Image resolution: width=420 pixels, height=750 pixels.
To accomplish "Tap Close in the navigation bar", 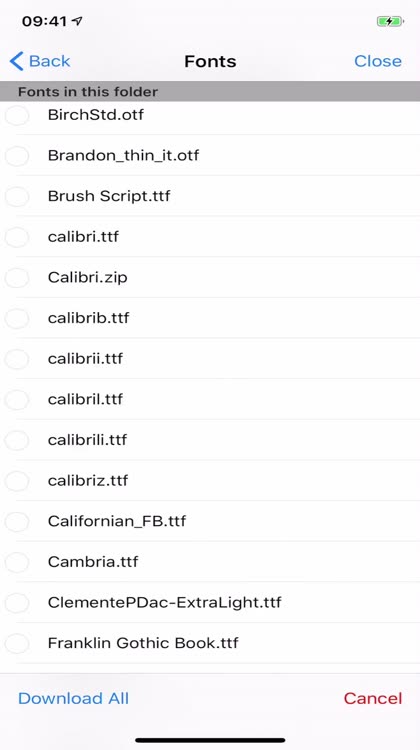I will [x=378, y=61].
